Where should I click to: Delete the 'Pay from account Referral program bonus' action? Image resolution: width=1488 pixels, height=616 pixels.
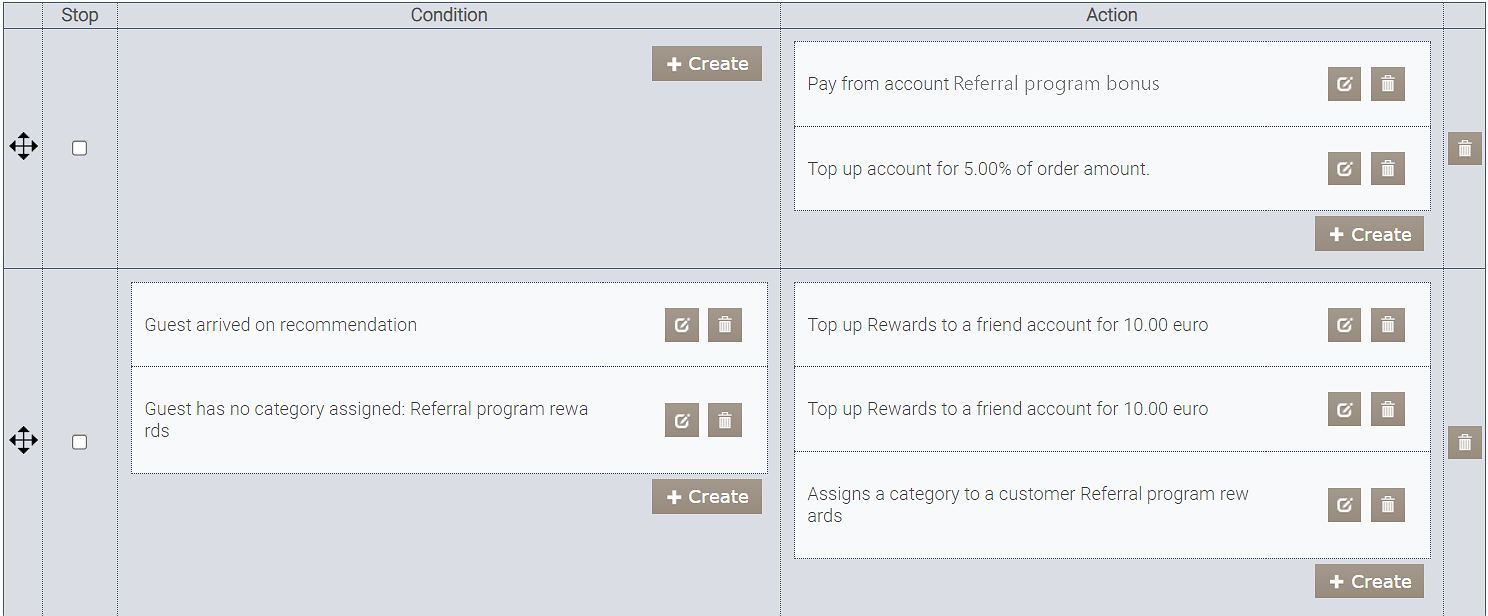(1387, 84)
